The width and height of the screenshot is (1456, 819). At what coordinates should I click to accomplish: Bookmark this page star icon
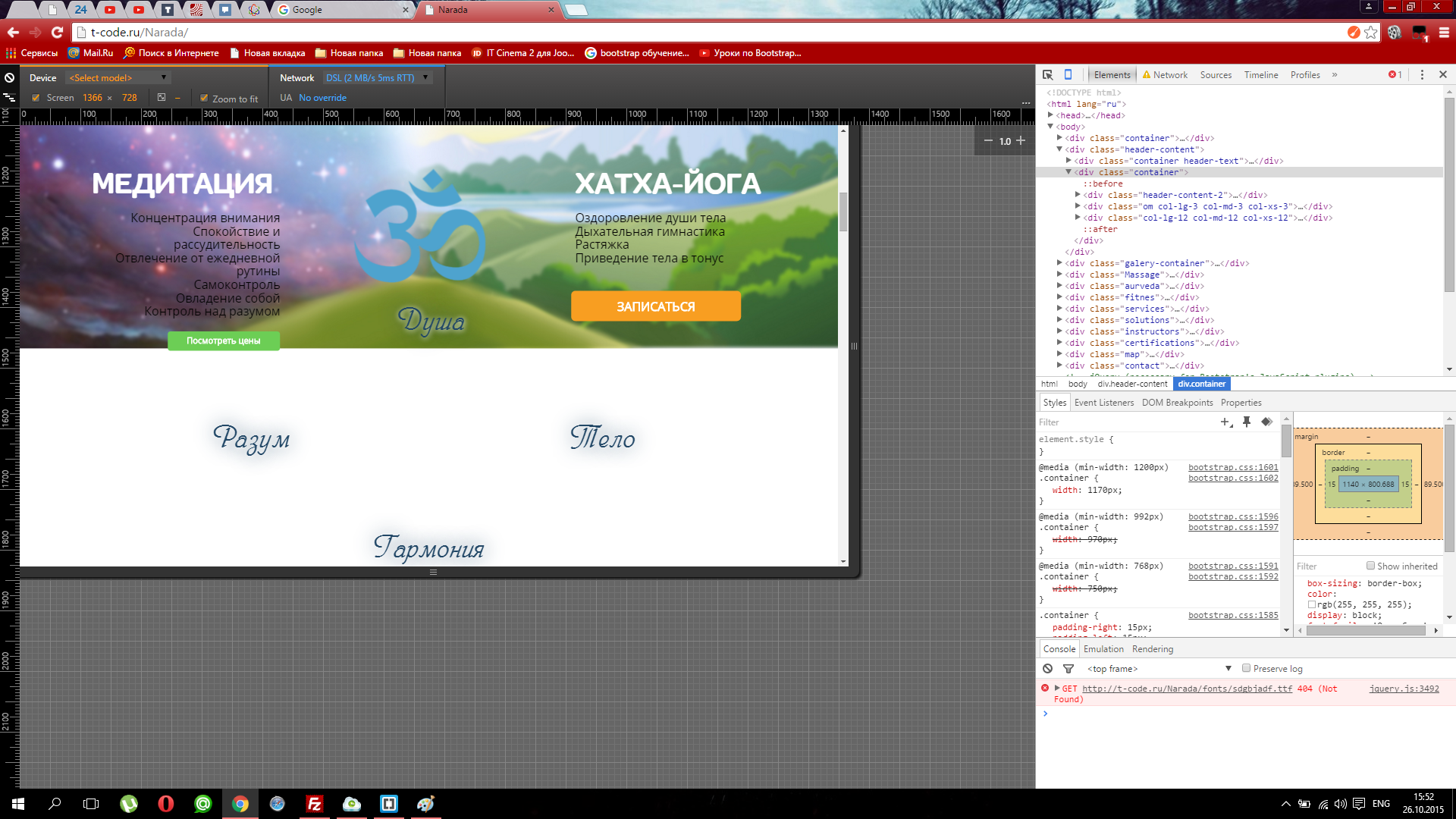click(1371, 32)
